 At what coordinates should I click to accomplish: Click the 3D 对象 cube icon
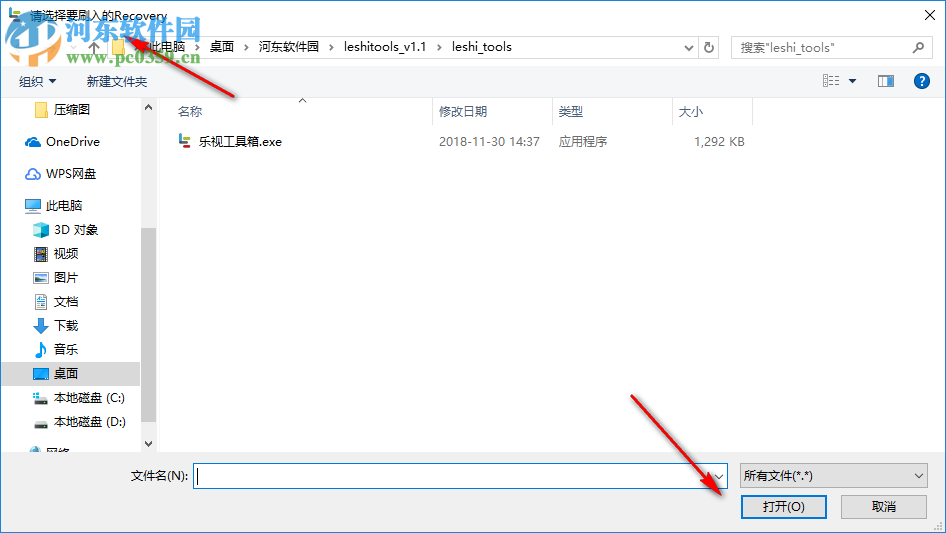point(40,230)
